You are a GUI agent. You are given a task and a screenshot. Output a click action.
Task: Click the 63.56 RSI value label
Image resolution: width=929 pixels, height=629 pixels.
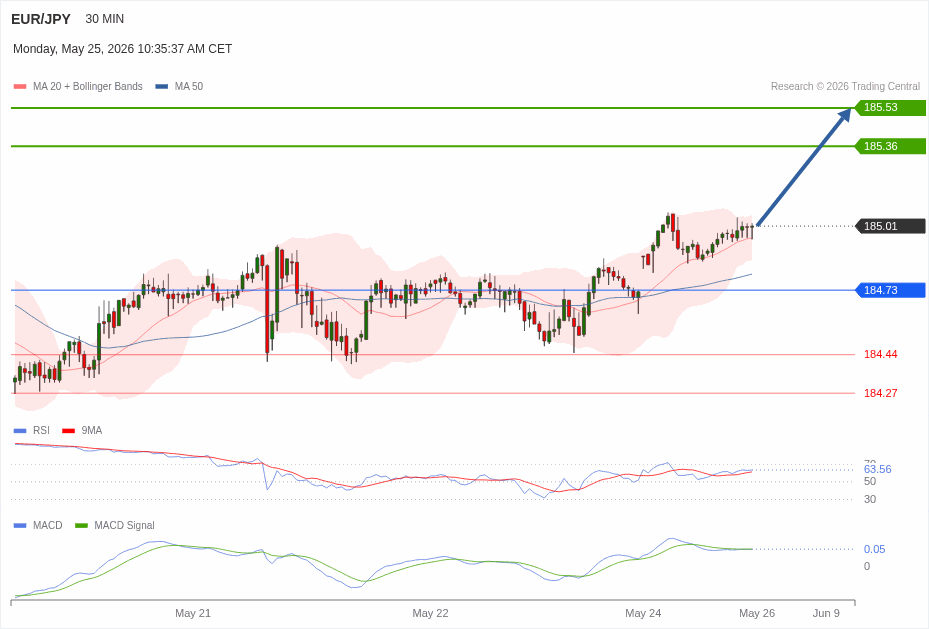[x=877, y=469]
